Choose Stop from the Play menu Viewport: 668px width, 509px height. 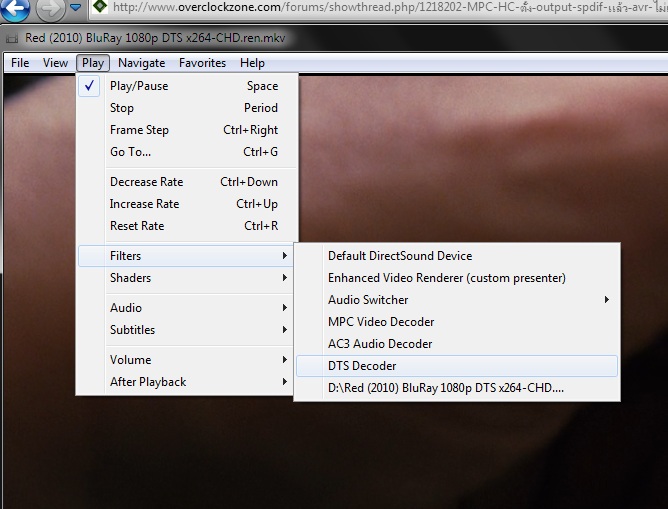(188, 108)
